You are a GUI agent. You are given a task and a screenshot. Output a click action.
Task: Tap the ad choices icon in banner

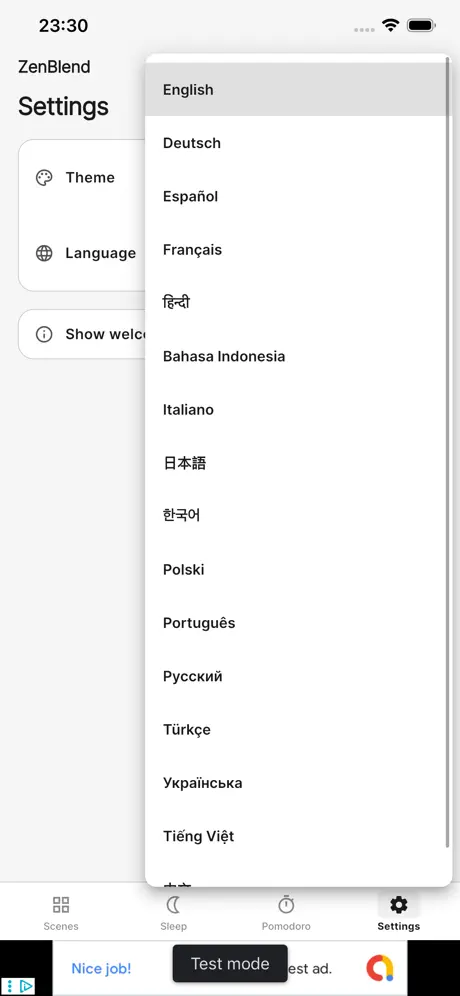tap(18, 986)
